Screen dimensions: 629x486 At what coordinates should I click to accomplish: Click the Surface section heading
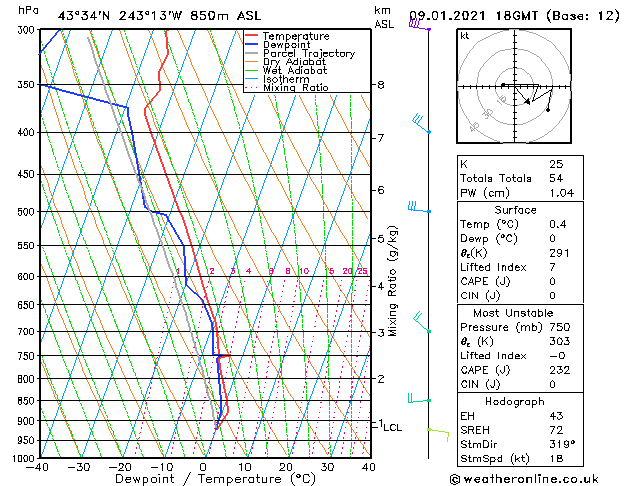515,210
